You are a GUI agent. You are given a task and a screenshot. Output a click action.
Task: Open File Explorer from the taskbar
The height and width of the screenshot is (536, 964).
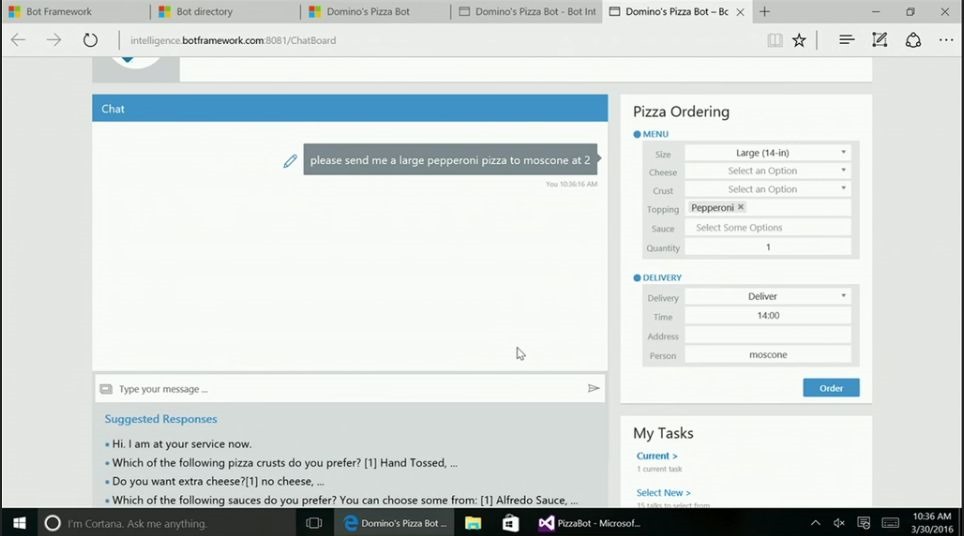(x=473, y=523)
